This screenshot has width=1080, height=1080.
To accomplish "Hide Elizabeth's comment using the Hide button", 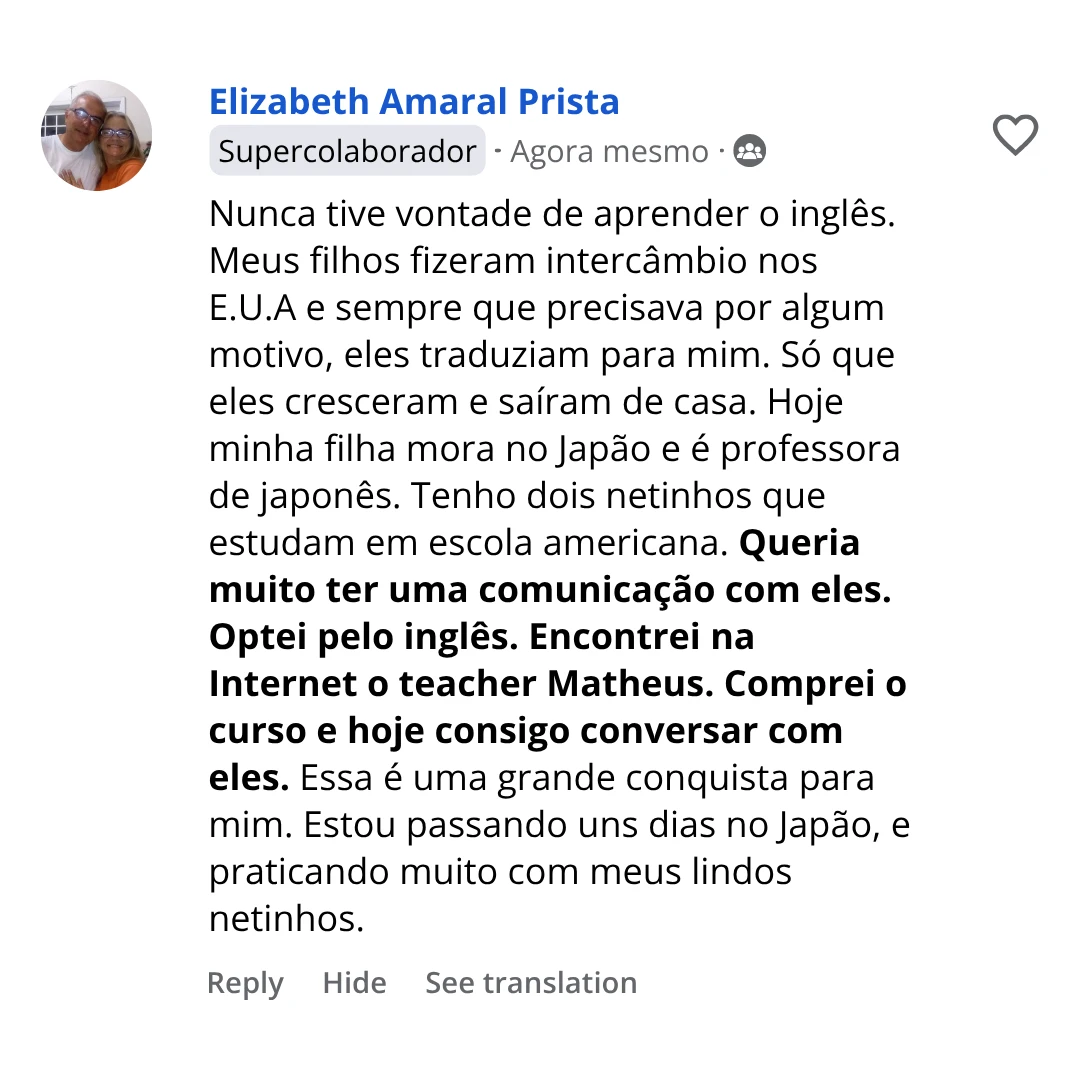I will tap(354, 983).
